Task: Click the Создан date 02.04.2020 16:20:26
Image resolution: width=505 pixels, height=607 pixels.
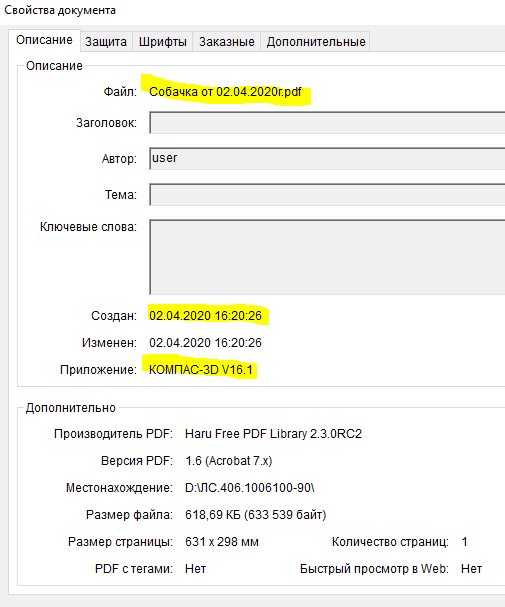Action: (205, 316)
